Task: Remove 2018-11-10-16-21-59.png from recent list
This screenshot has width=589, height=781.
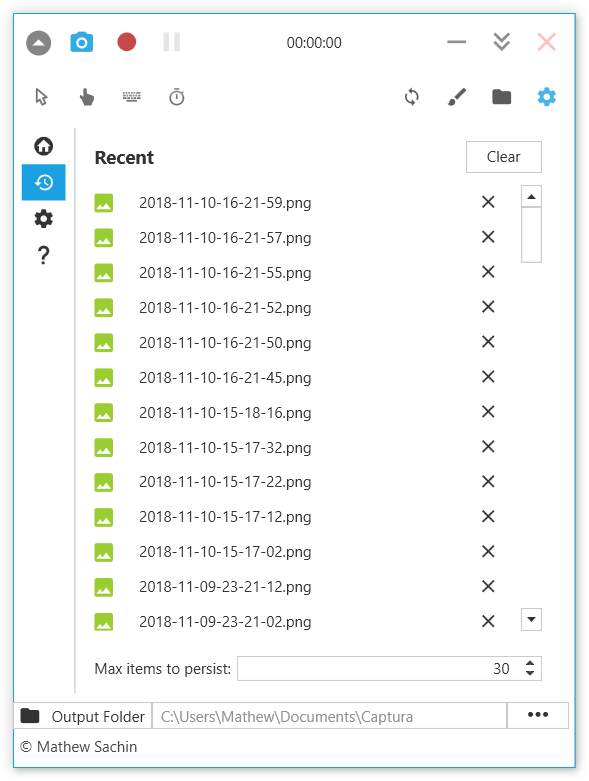Action: click(488, 202)
